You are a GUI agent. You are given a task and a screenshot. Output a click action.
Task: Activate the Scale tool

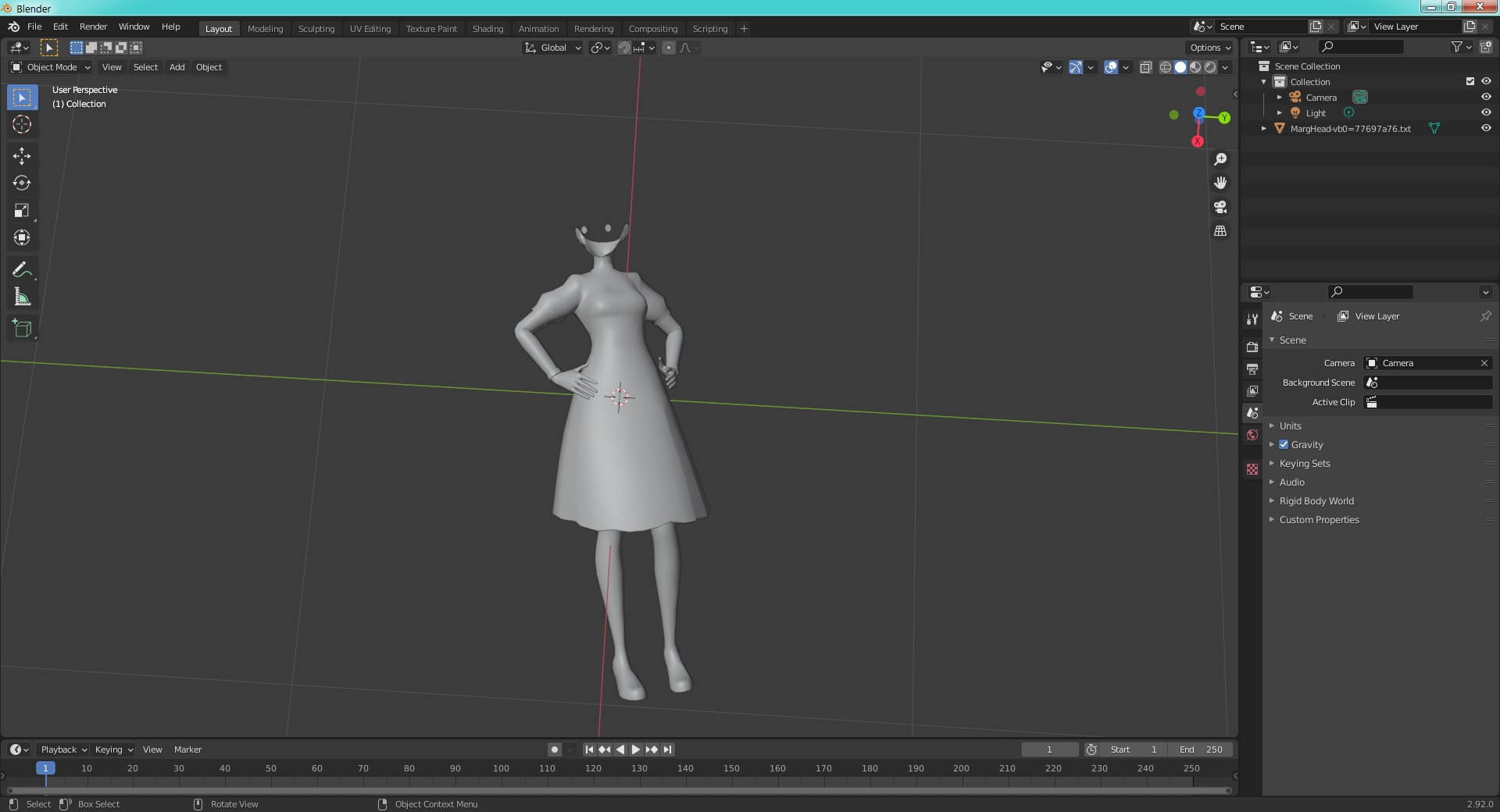point(22,211)
